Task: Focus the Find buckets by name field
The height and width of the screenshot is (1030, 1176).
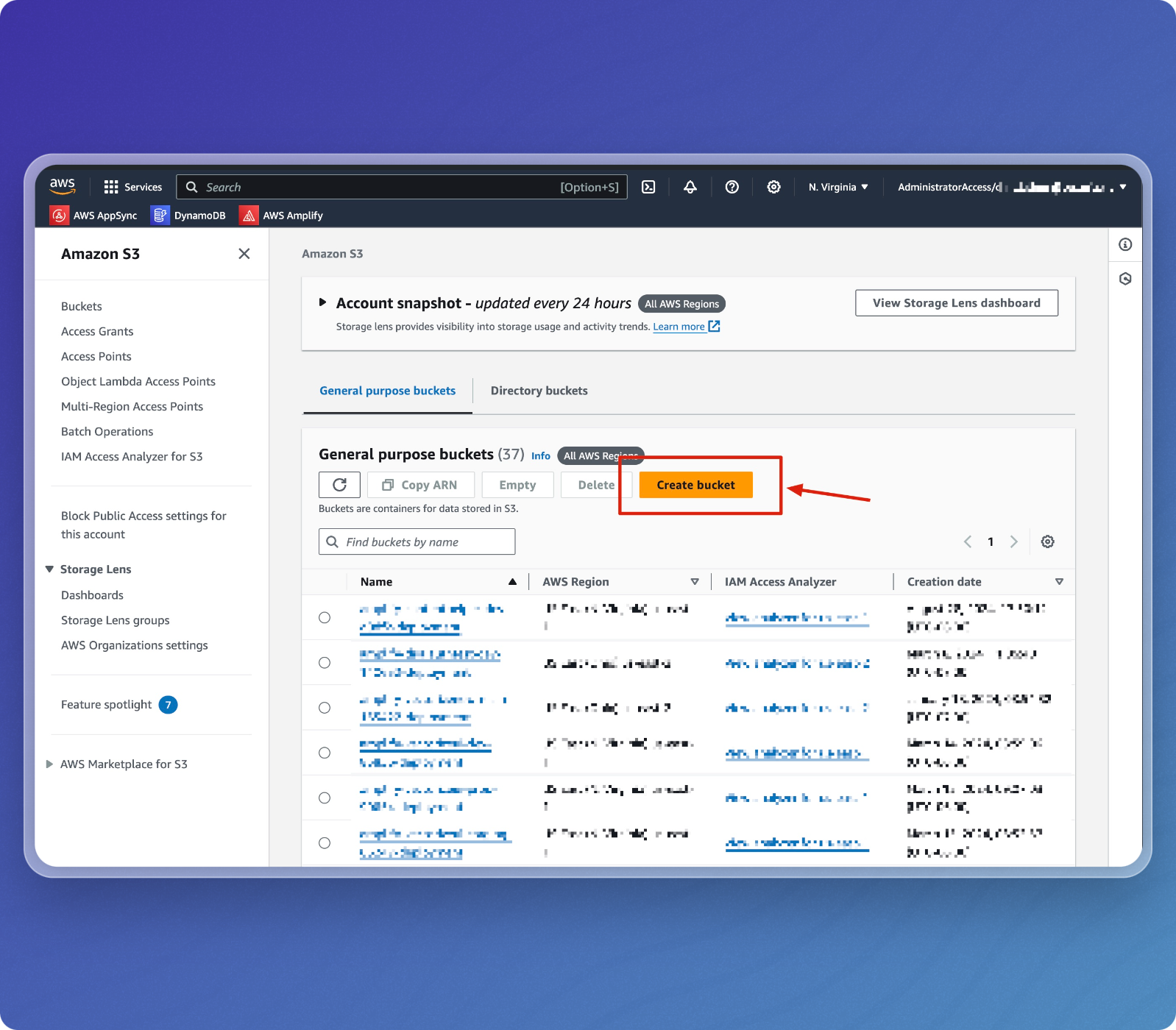Action: point(417,541)
